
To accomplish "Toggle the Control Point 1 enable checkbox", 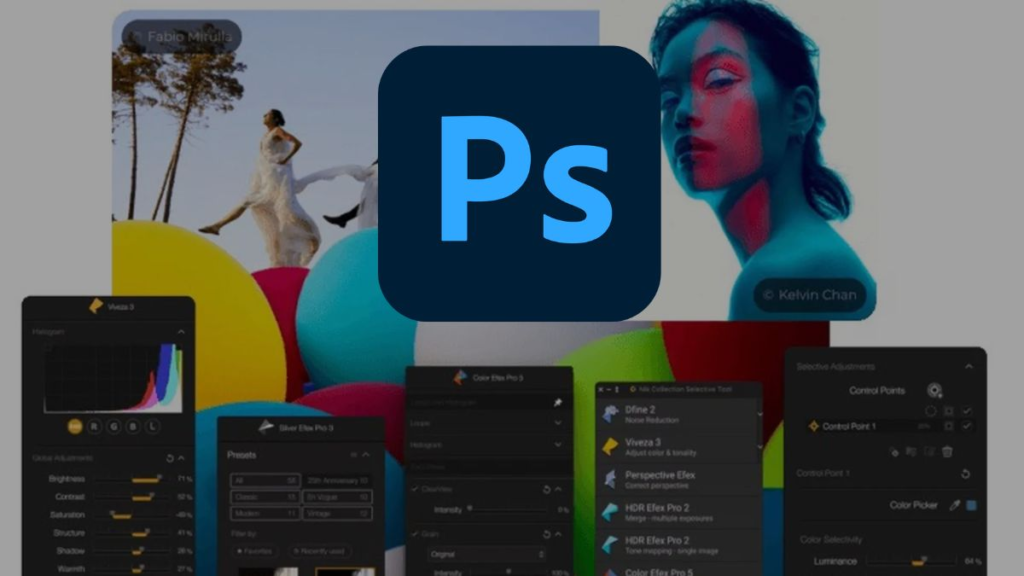I will pyautogui.click(x=967, y=426).
